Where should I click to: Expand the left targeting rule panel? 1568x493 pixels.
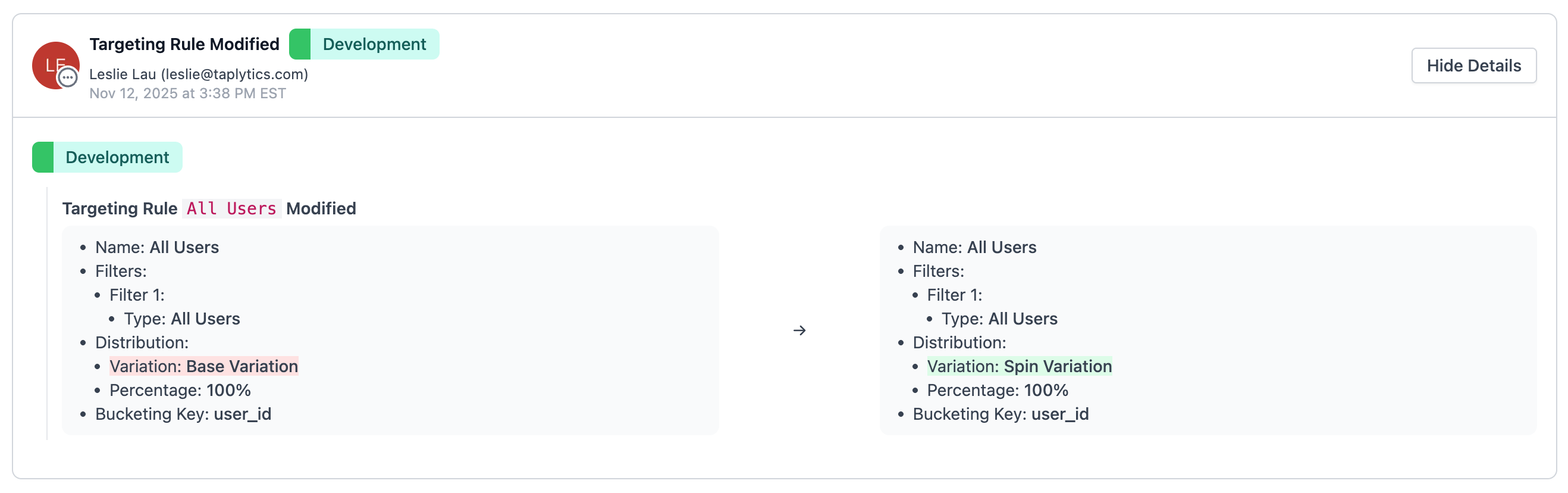390,330
